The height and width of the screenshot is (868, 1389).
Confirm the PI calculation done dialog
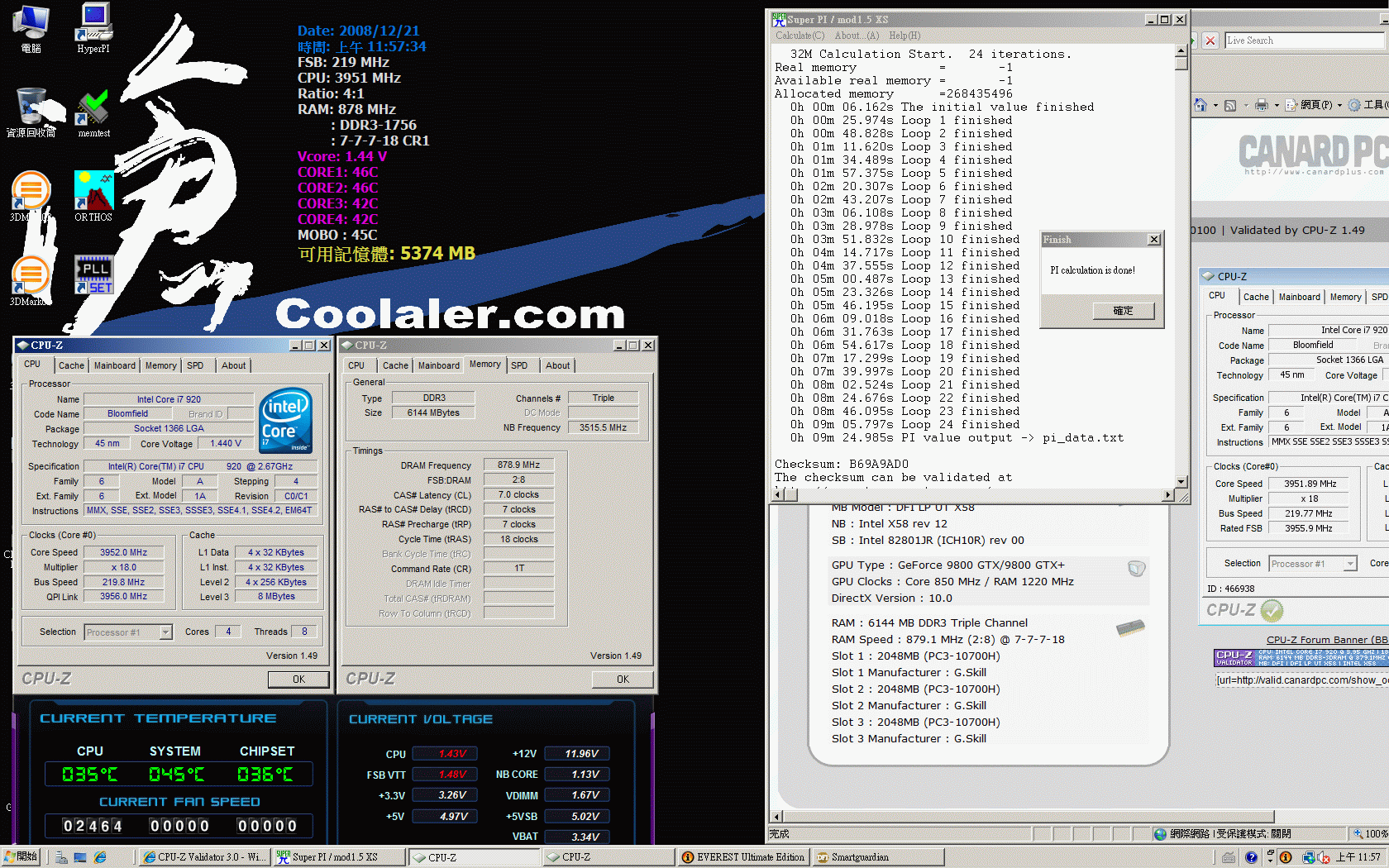pyautogui.click(x=1123, y=311)
